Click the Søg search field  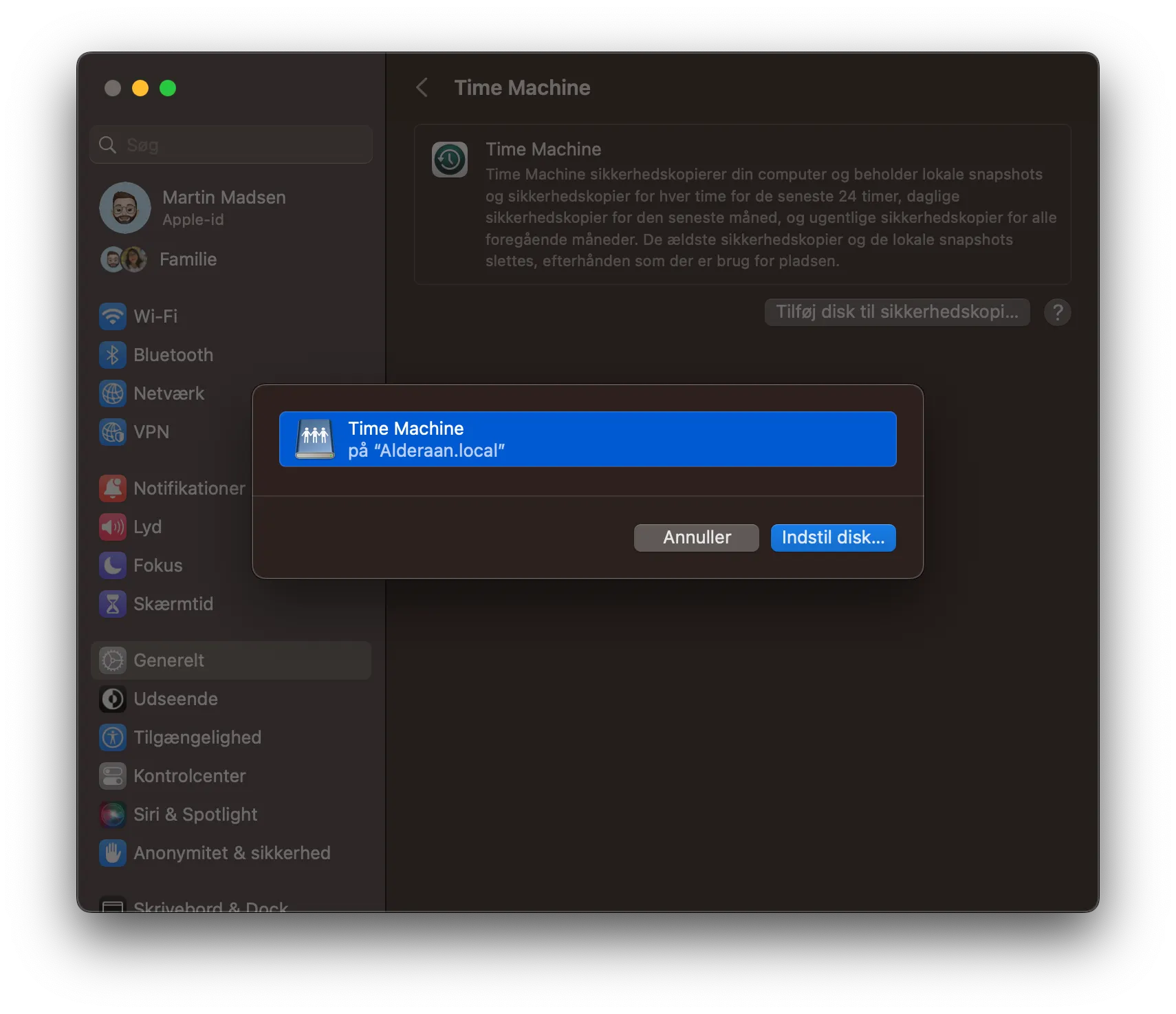231,144
